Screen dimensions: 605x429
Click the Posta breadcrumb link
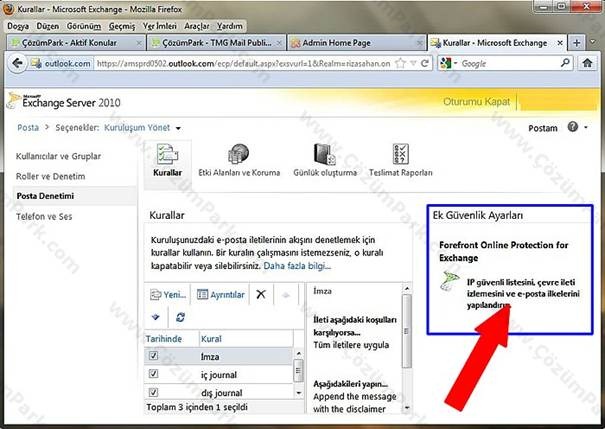pyautogui.click(x=28, y=128)
